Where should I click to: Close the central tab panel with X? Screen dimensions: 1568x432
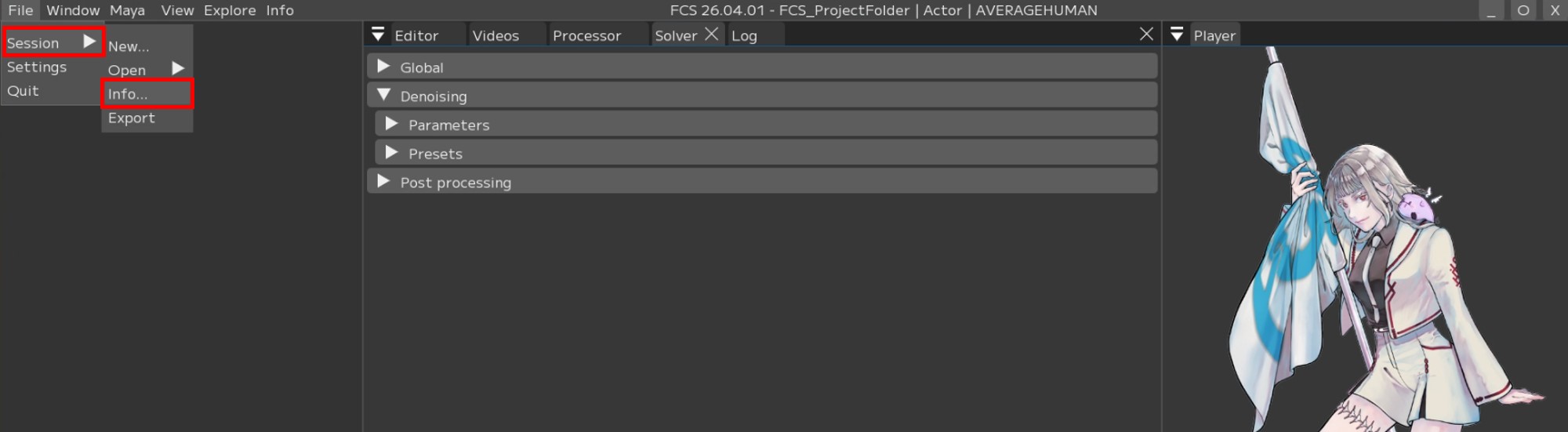click(1145, 34)
